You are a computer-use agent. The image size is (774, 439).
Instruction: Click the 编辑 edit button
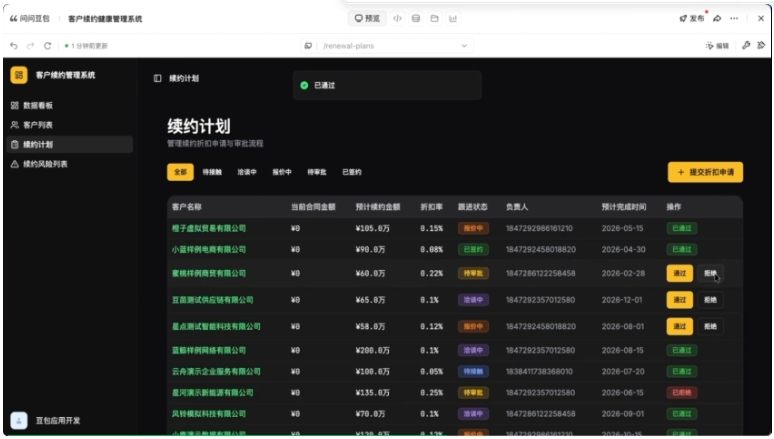(x=717, y=45)
